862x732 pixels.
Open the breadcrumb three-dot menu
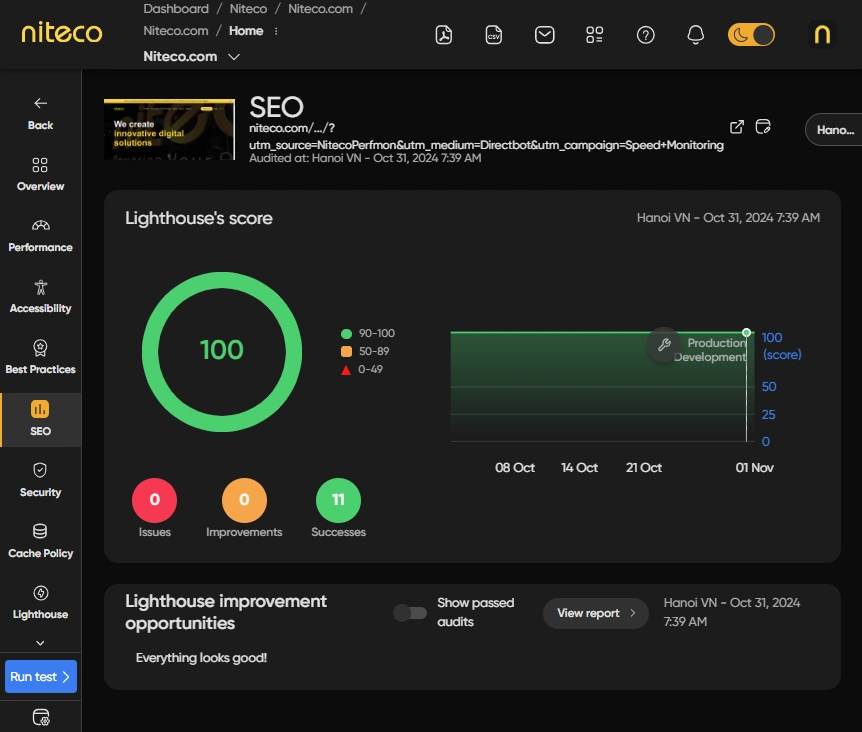pyautogui.click(x=276, y=31)
